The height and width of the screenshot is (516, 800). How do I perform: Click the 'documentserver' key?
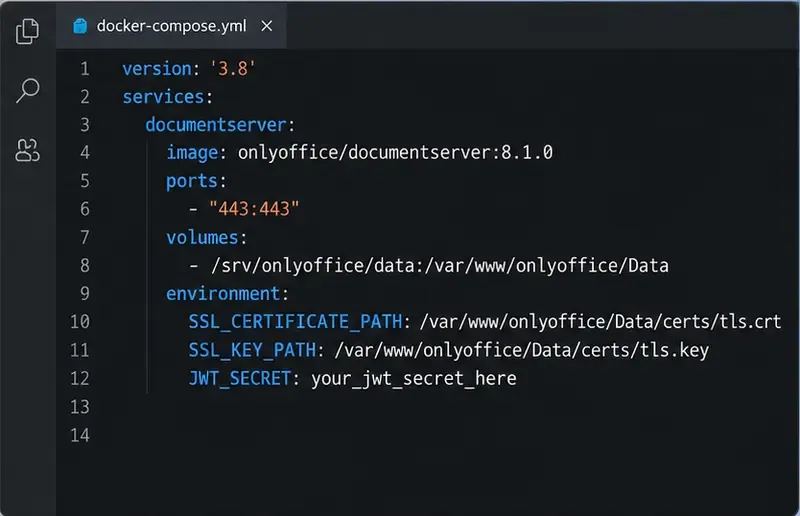pyautogui.click(x=216, y=125)
